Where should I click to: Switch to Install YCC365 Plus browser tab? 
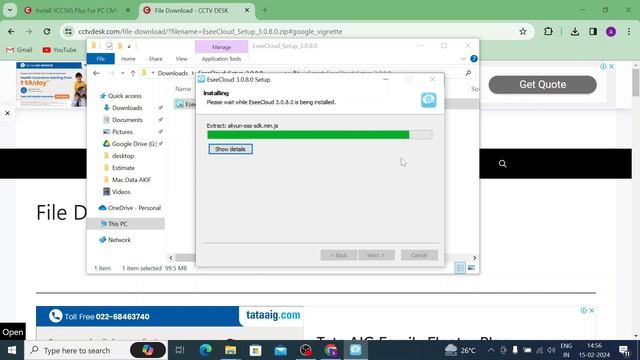pos(76,11)
